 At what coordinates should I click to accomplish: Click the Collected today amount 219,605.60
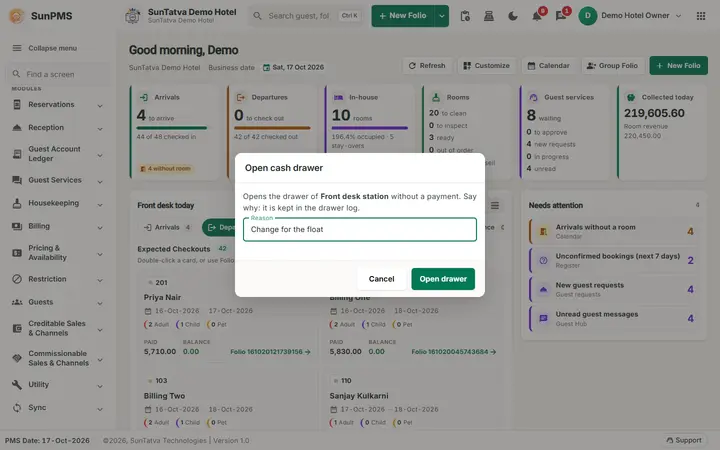pyautogui.click(x=654, y=113)
